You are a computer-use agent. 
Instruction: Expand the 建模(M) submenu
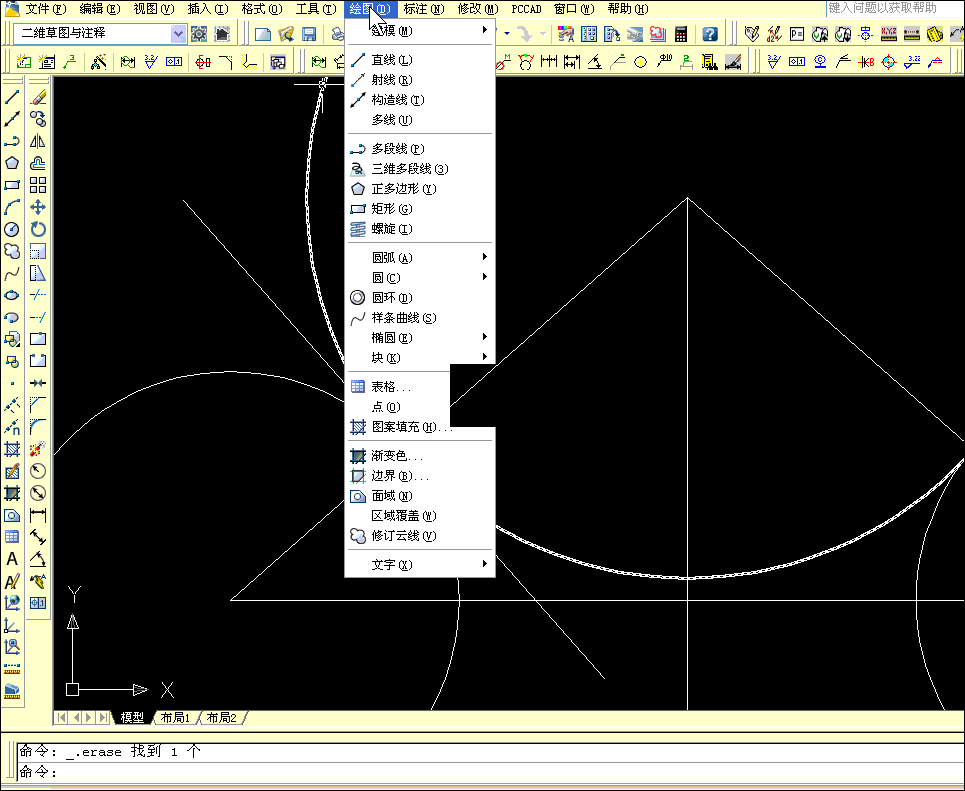420,30
